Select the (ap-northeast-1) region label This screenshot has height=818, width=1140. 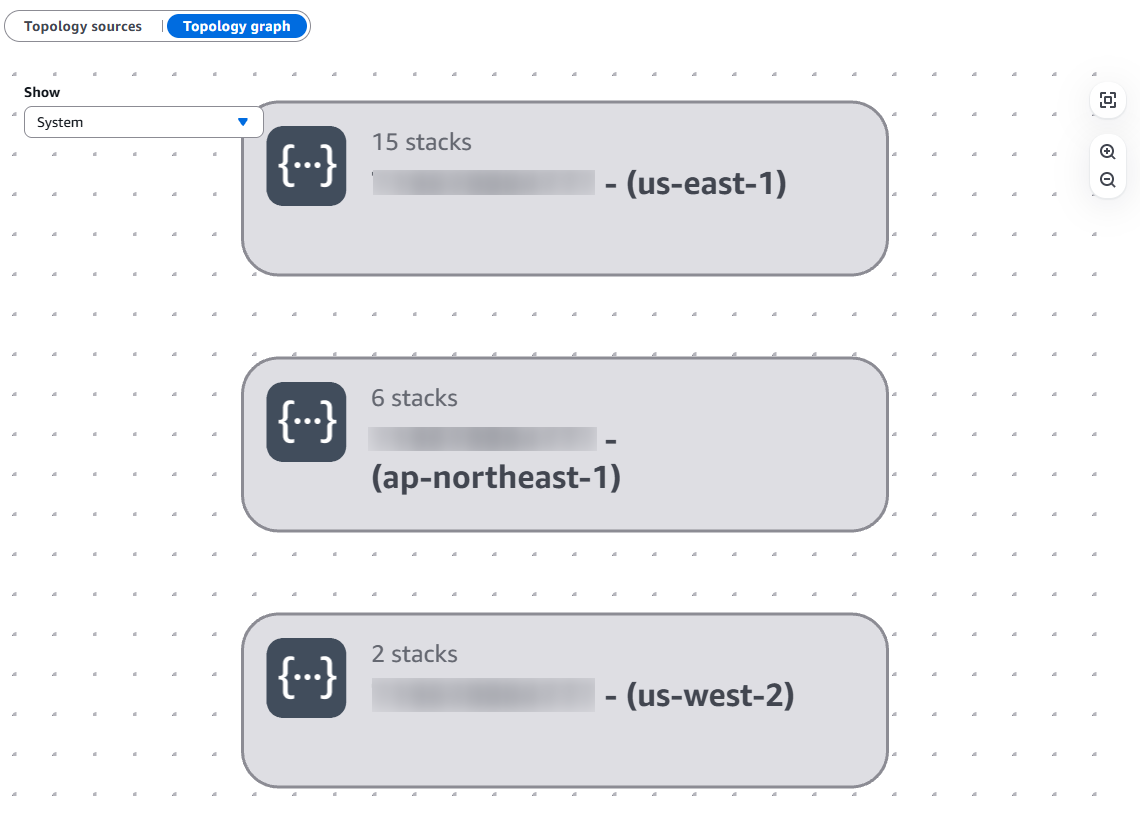[496, 478]
